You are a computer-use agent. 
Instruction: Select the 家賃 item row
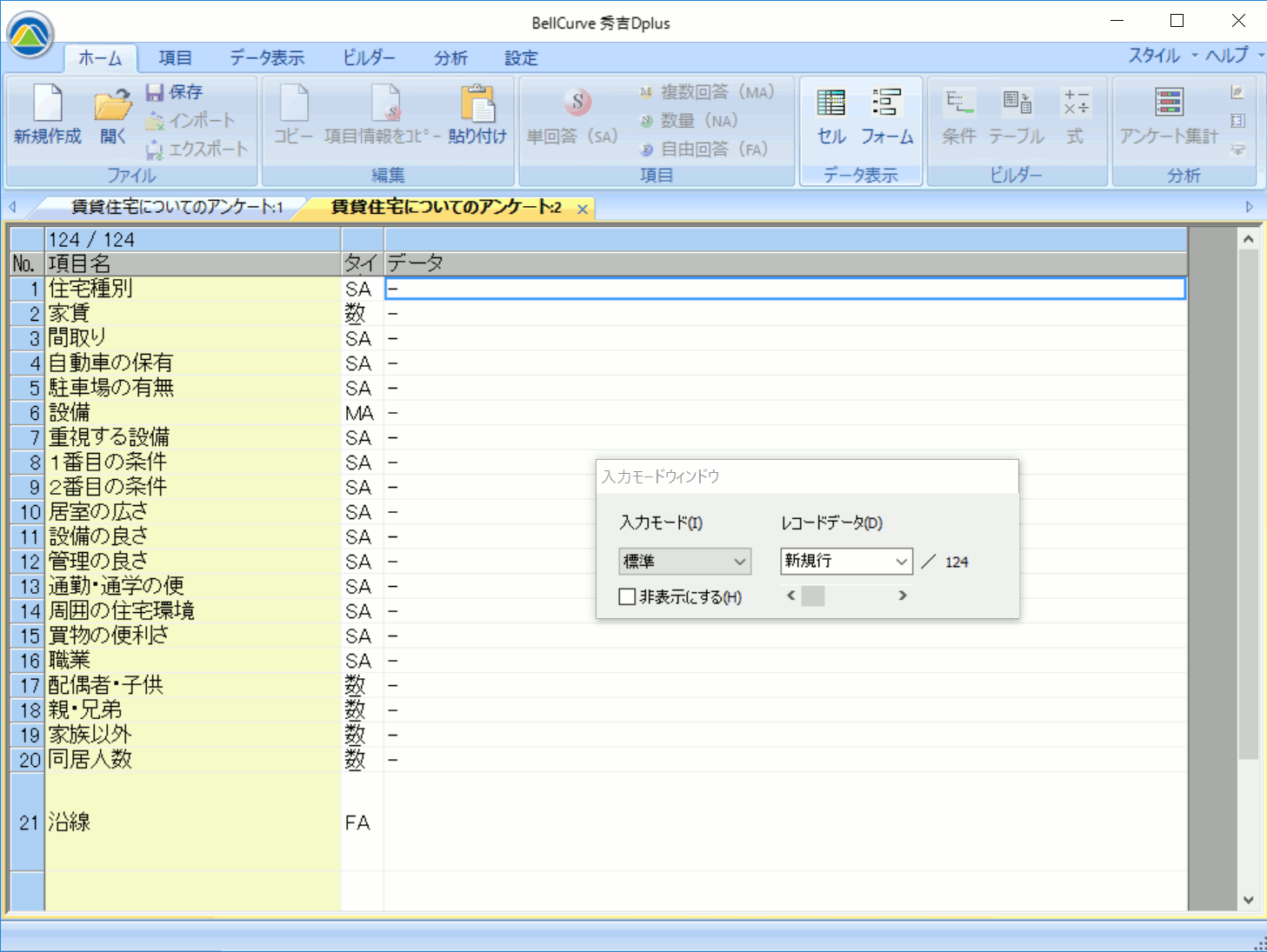click(x=193, y=313)
